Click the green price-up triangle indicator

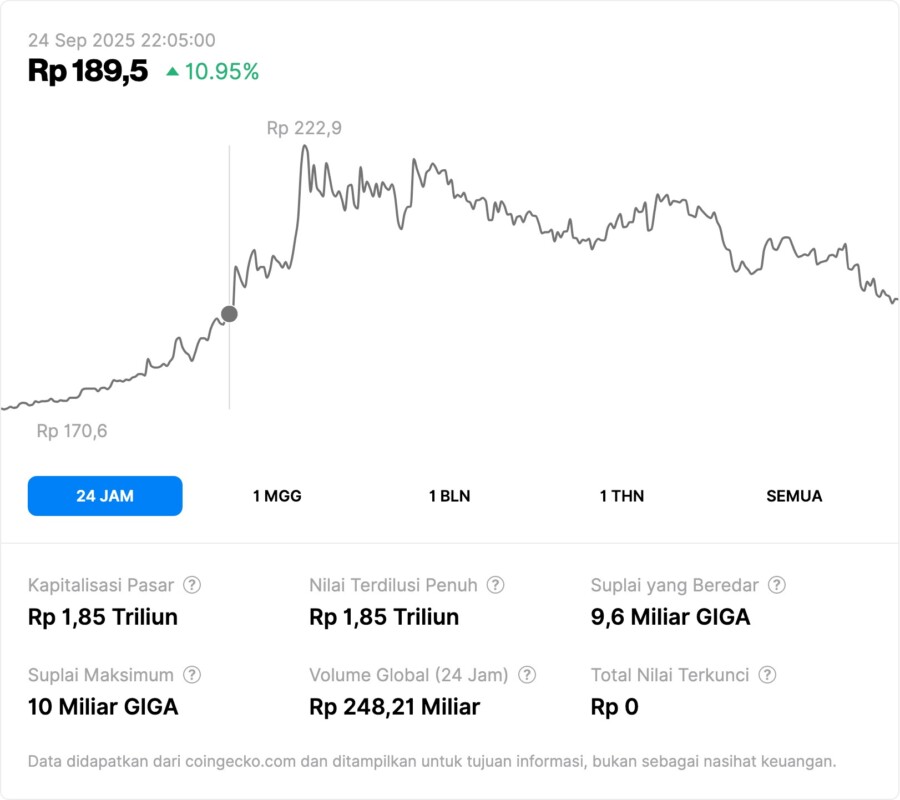pyautogui.click(x=173, y=72)
